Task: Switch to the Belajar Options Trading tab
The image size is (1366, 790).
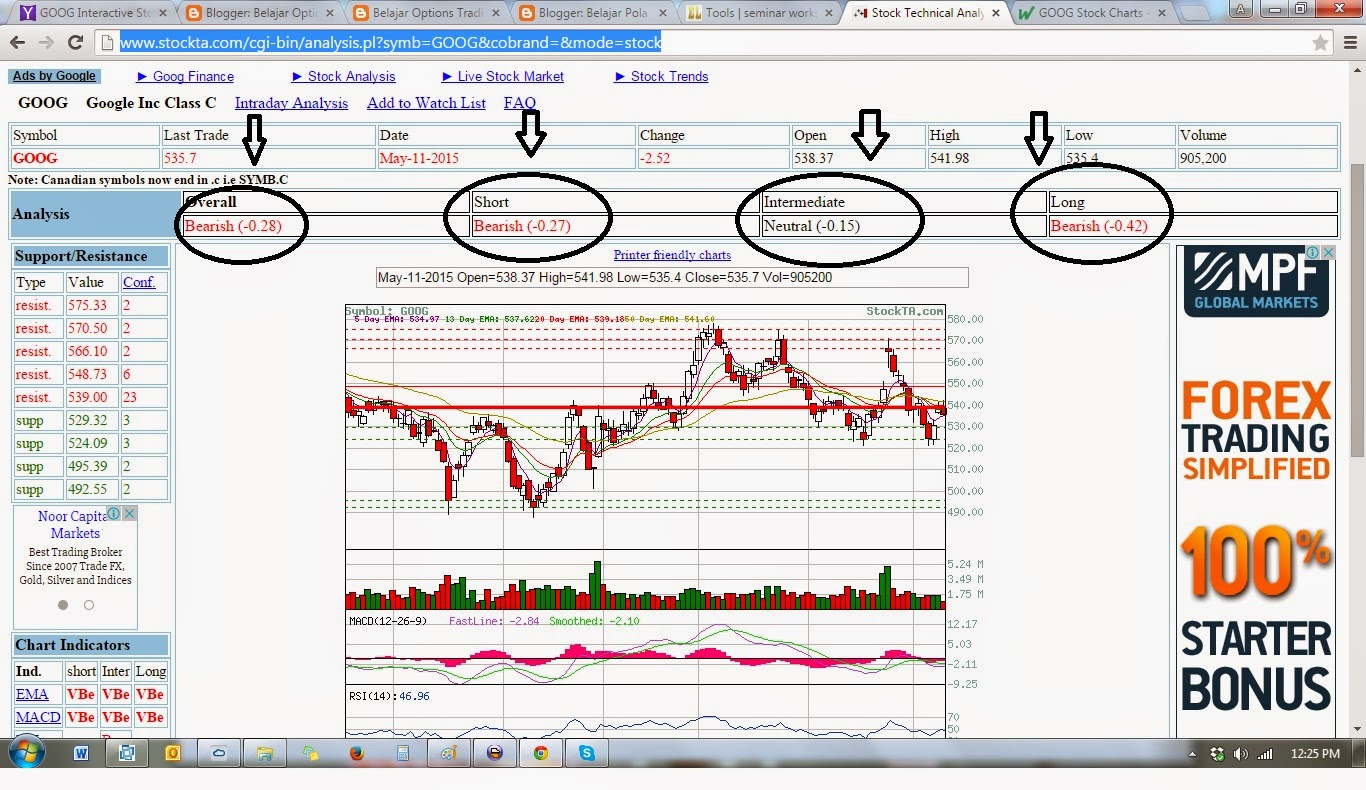Action: (425, 13)
